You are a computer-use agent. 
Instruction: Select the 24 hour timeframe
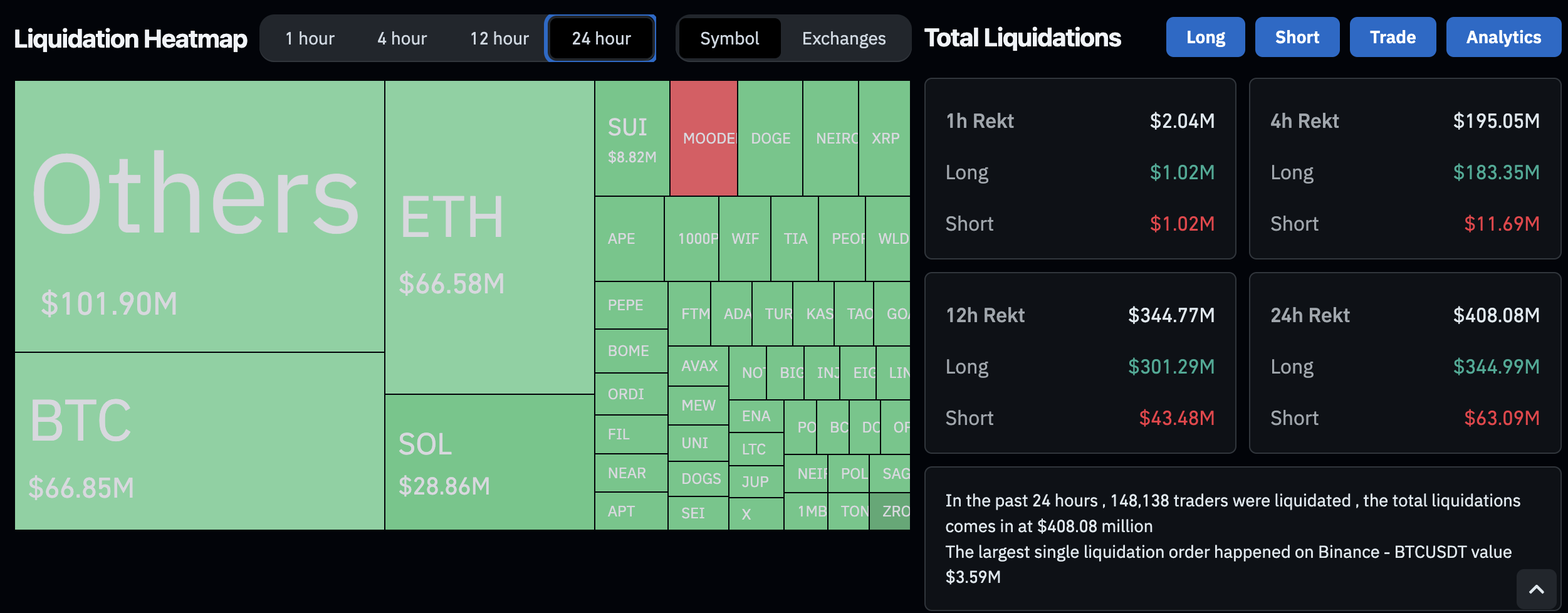pyautogui.click(x=601, y=39)
